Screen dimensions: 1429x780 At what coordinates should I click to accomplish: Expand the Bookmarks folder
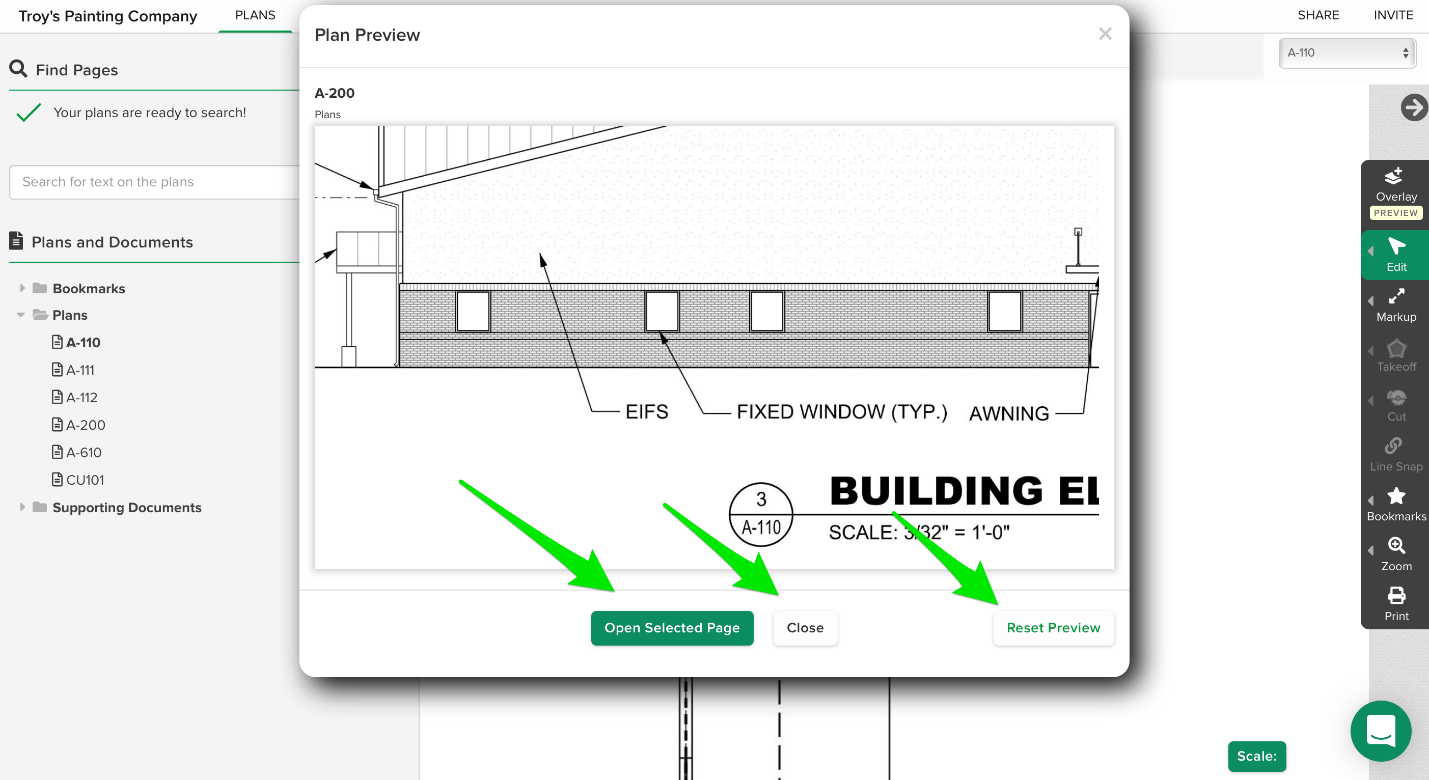pos(22,288)
